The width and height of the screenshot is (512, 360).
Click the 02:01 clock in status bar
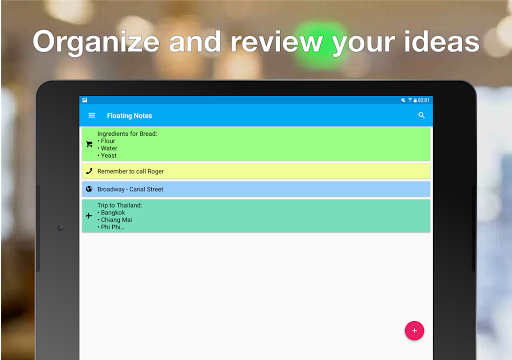(x=424, y=100)
